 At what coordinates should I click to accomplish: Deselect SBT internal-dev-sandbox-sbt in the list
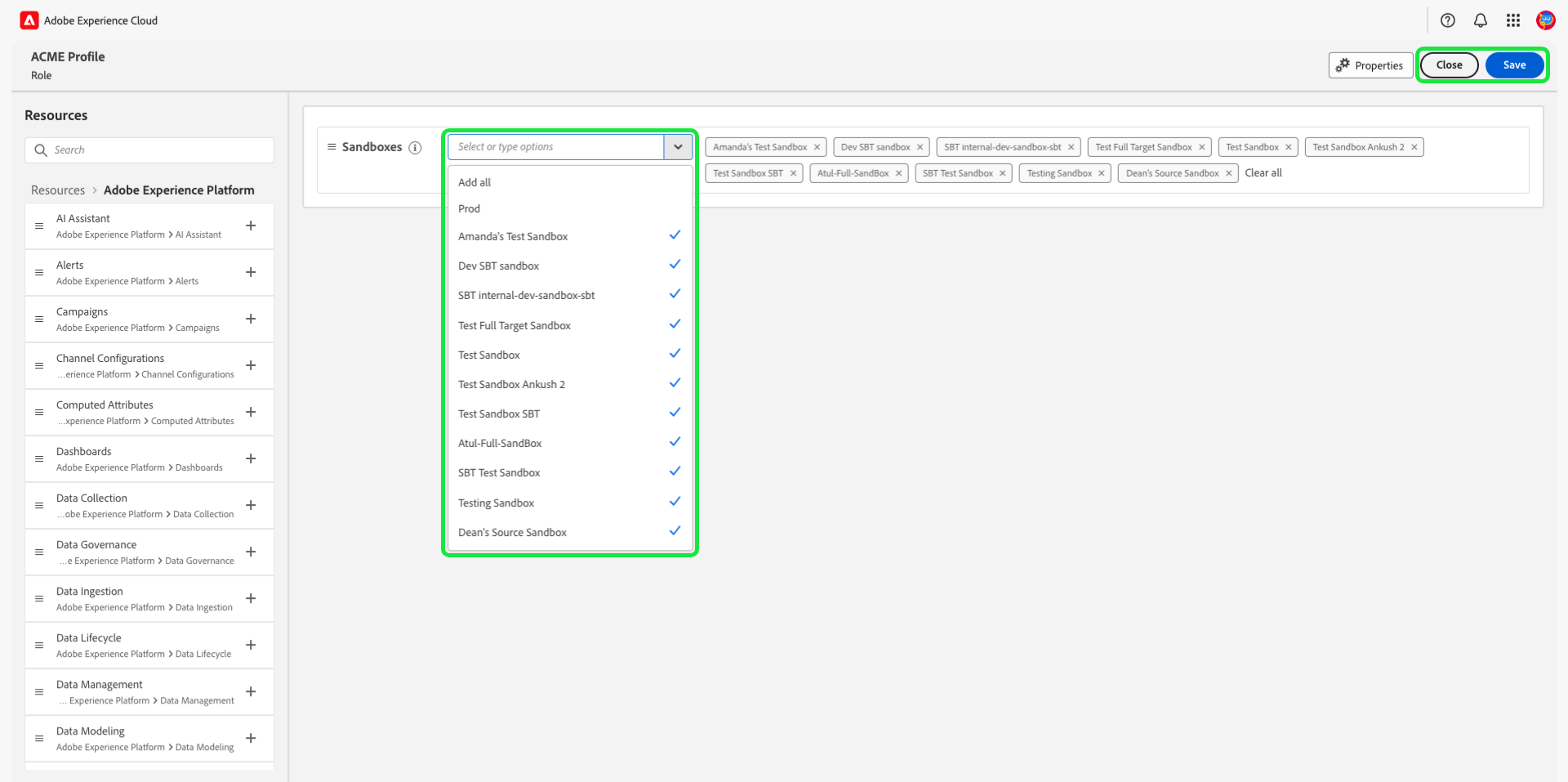[570, 295]
